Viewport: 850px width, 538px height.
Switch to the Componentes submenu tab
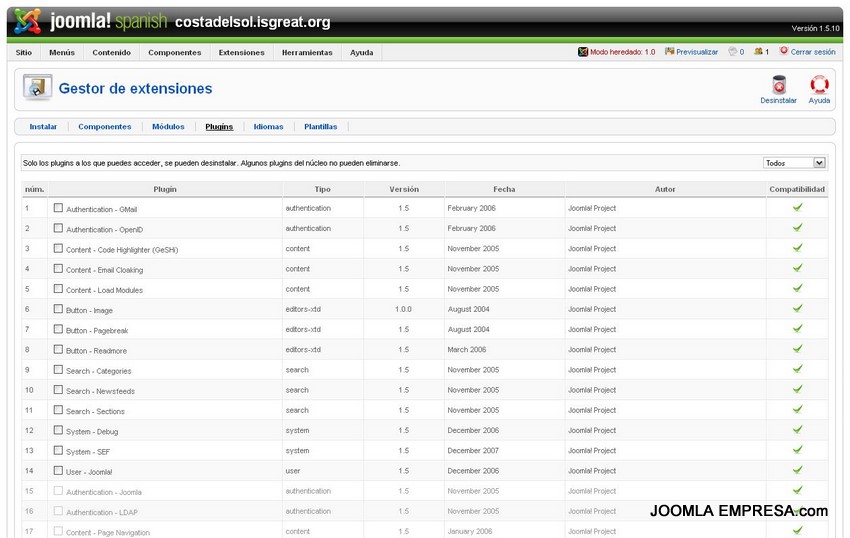click(x=105, y=126)
